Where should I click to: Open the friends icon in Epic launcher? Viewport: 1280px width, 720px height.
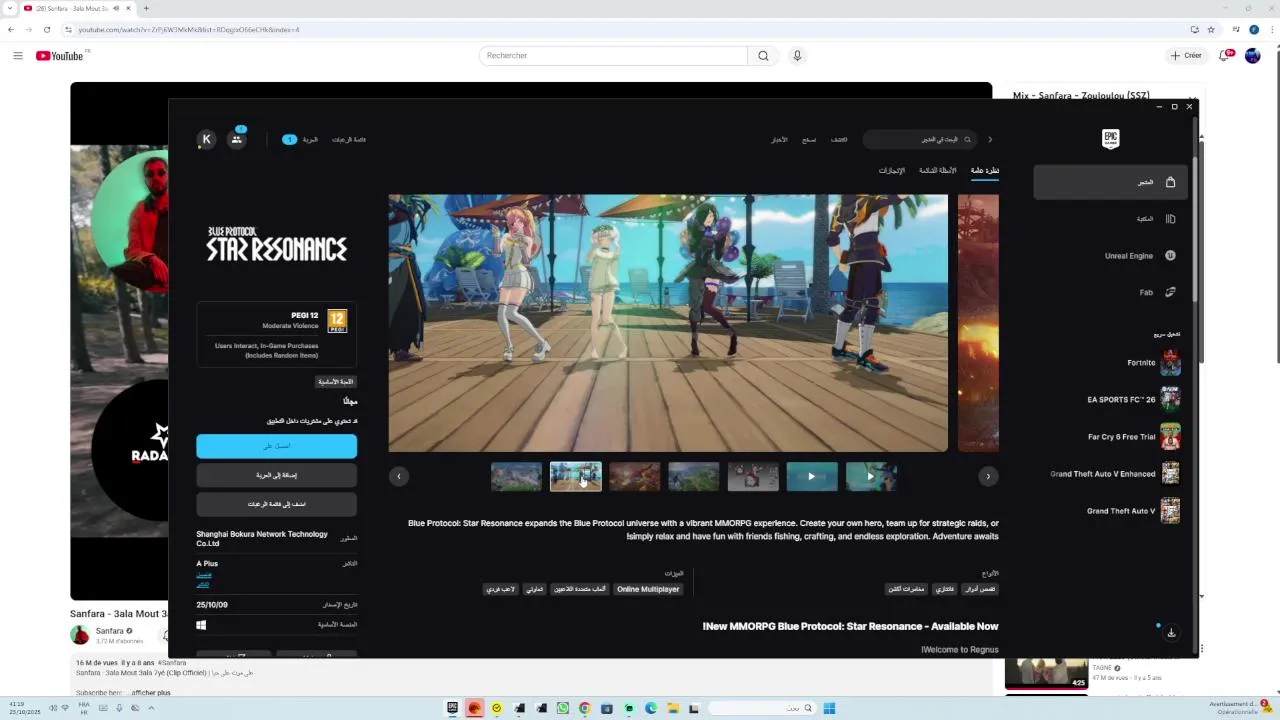(x=237, y=139)
